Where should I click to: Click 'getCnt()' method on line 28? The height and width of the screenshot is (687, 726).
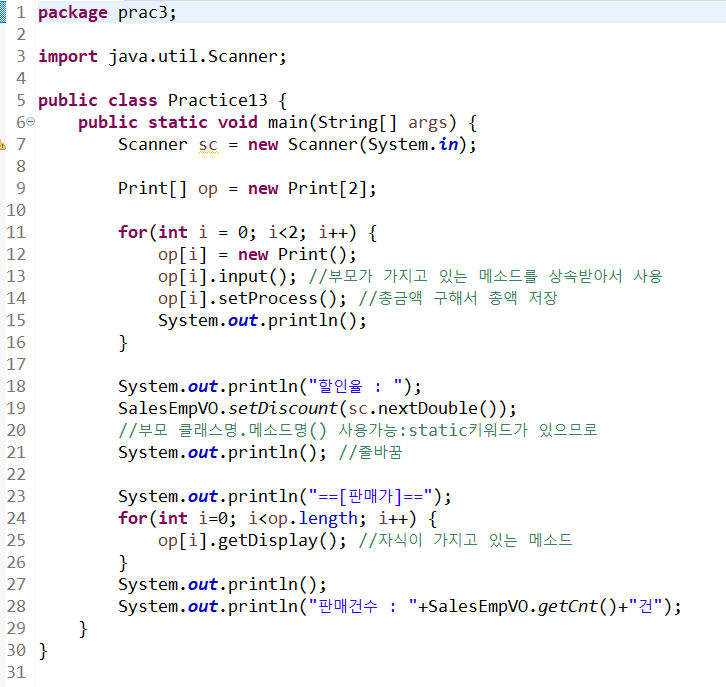tap(577, 606)
